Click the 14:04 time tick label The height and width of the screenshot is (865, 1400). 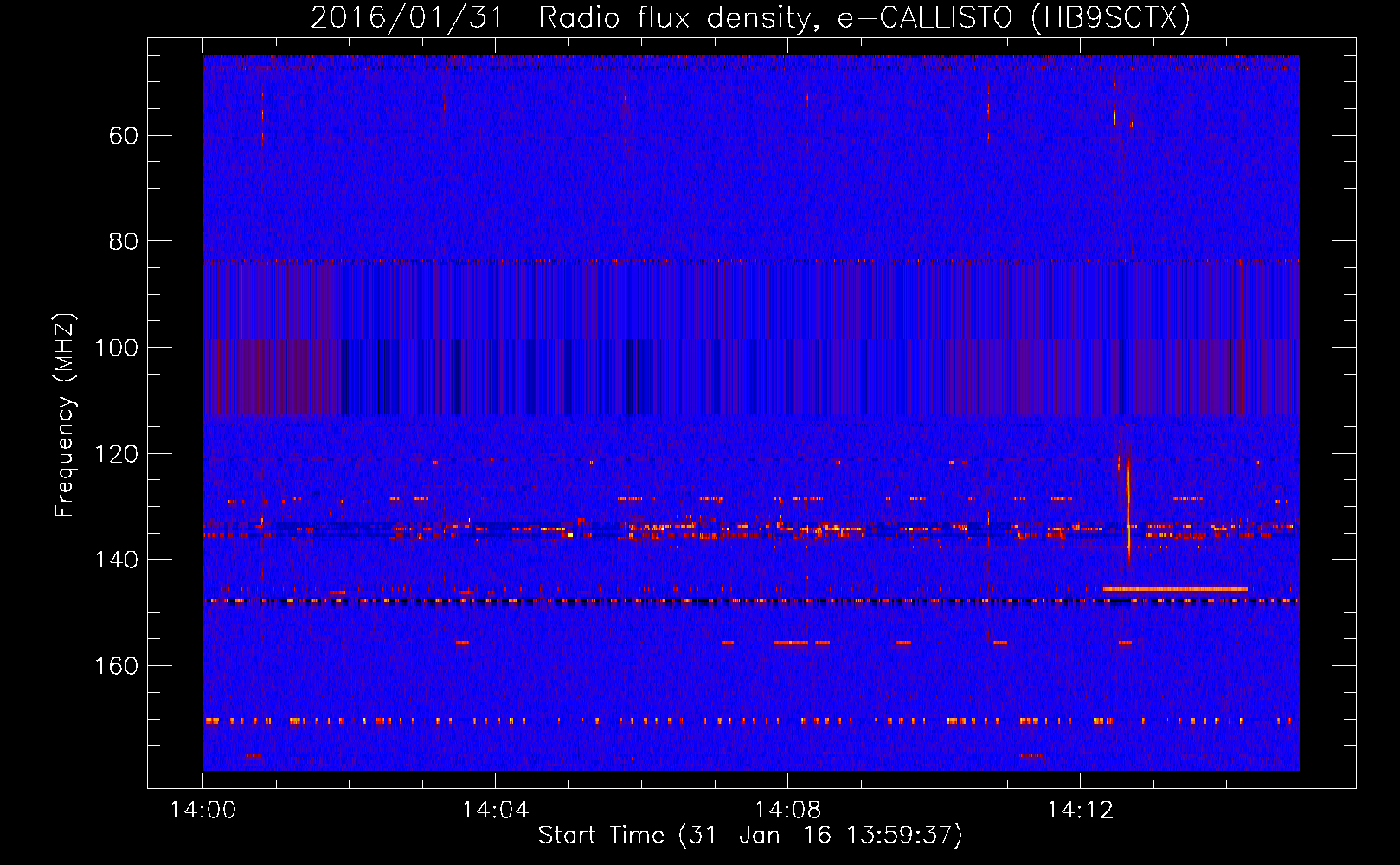(495, 810)
